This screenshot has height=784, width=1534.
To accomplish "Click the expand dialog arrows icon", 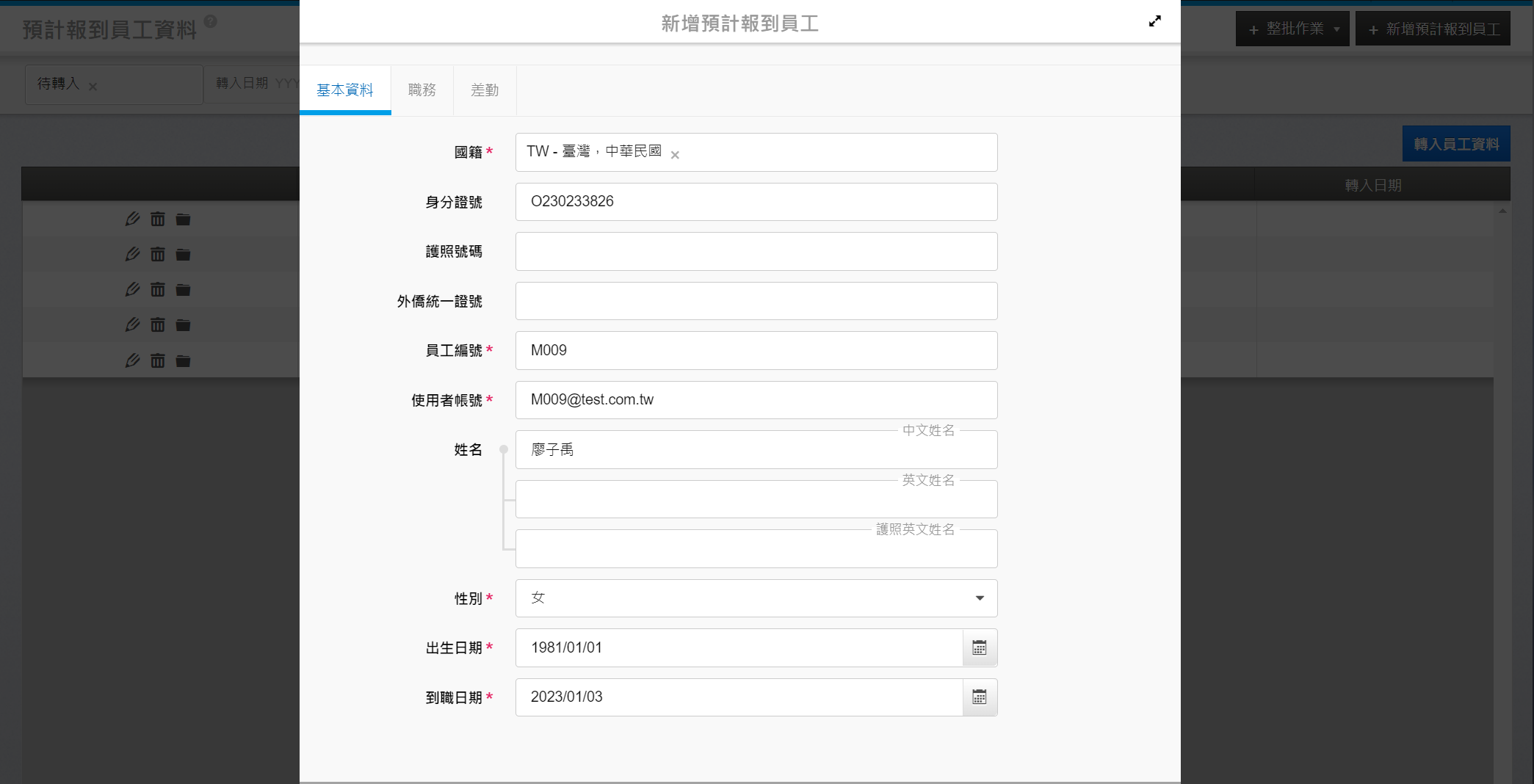I will (1154, 21).
